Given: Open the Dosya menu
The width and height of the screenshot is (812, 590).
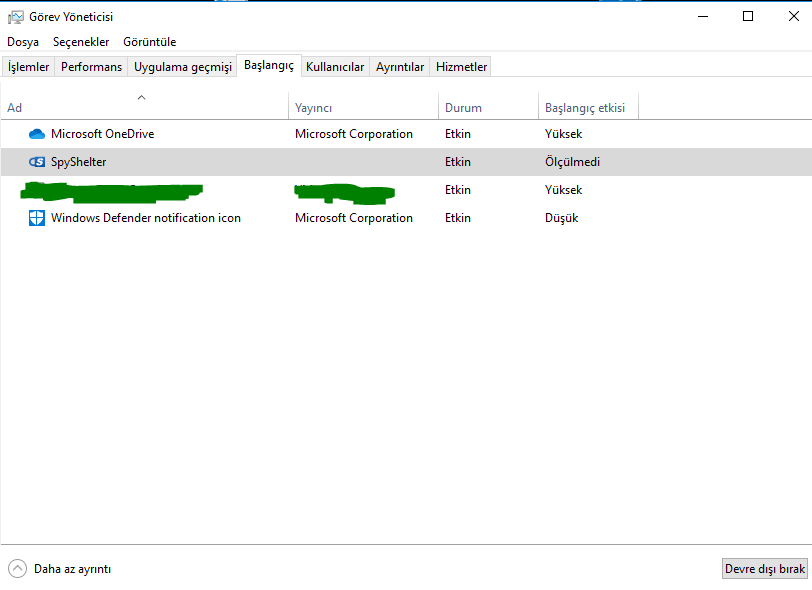Looking at the screenshot, I should coord(23,42).
